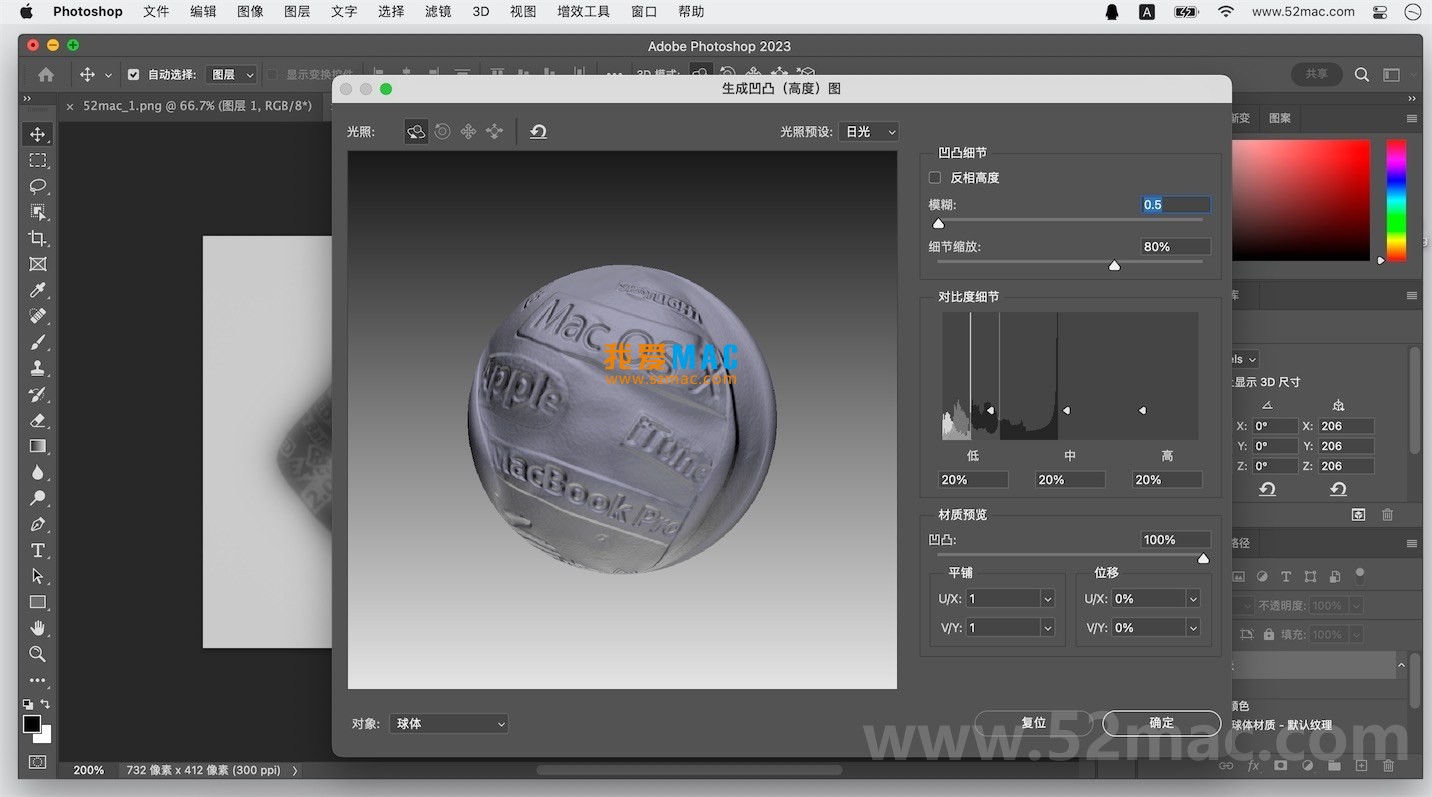Click the rotate light tool in dialog
Image resolution: width=1432 pixels, height=797 pixels.
click(416, 131)
